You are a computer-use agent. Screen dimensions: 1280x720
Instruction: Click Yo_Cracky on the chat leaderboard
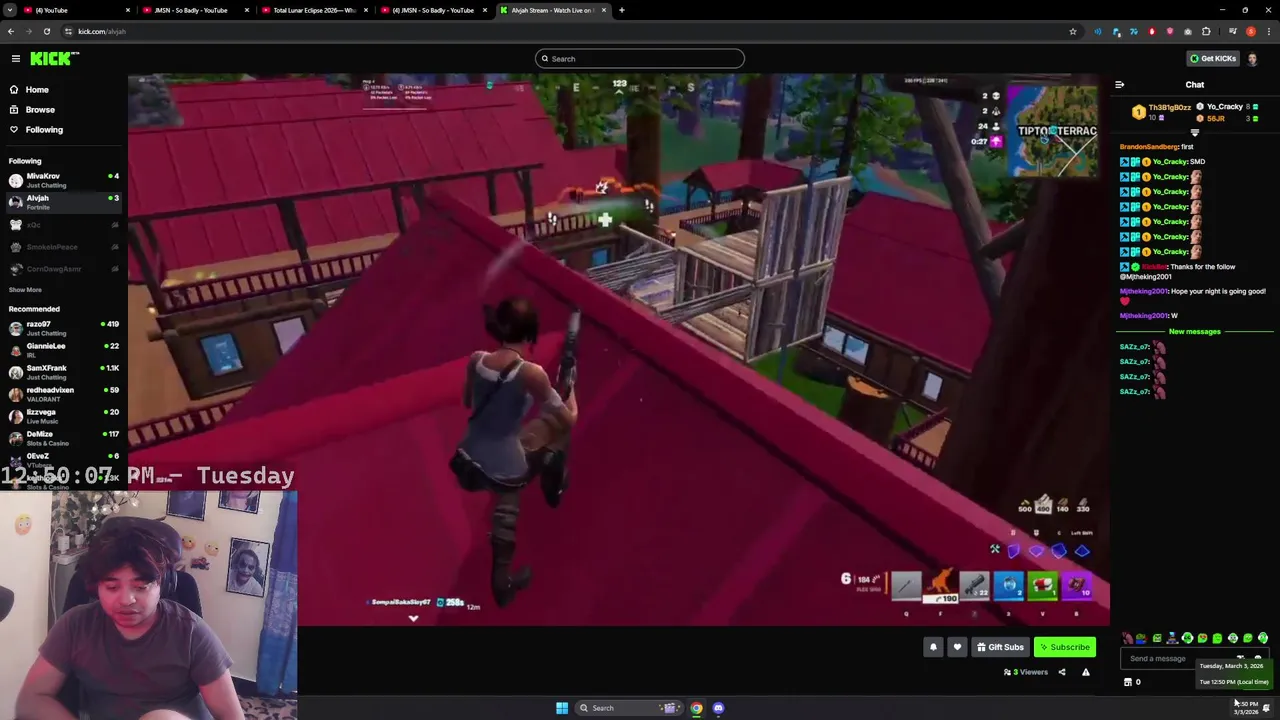tap(1224, 107)
